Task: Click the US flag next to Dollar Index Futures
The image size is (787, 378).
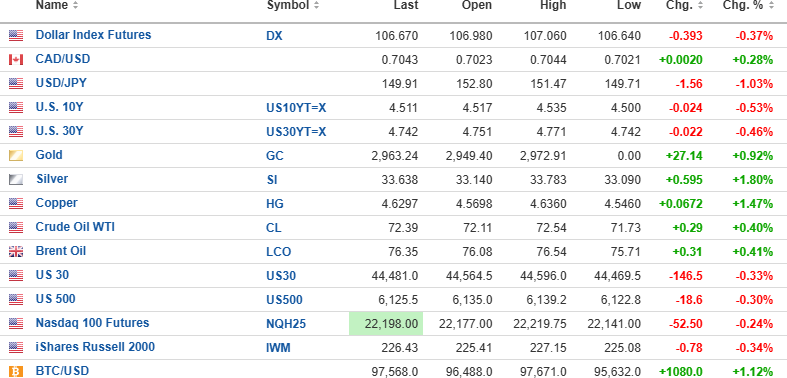Action: (16, 36)
